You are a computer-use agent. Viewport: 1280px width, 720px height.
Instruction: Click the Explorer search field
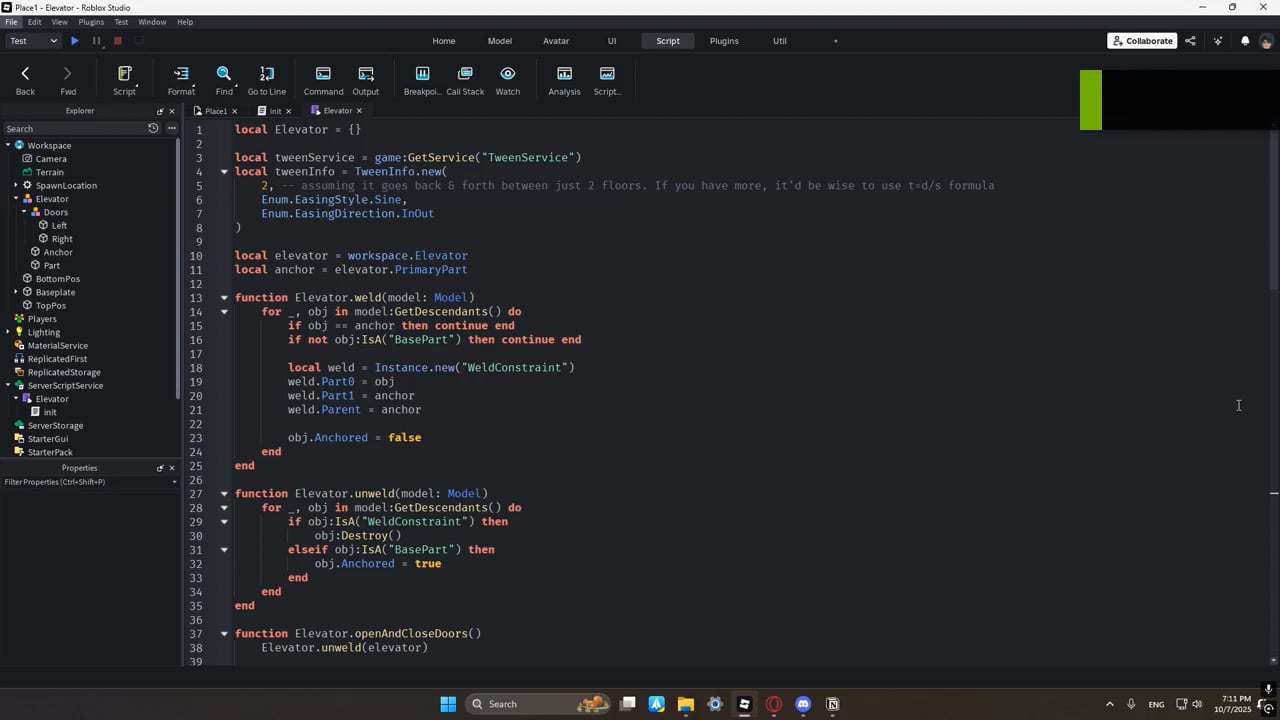72,129
